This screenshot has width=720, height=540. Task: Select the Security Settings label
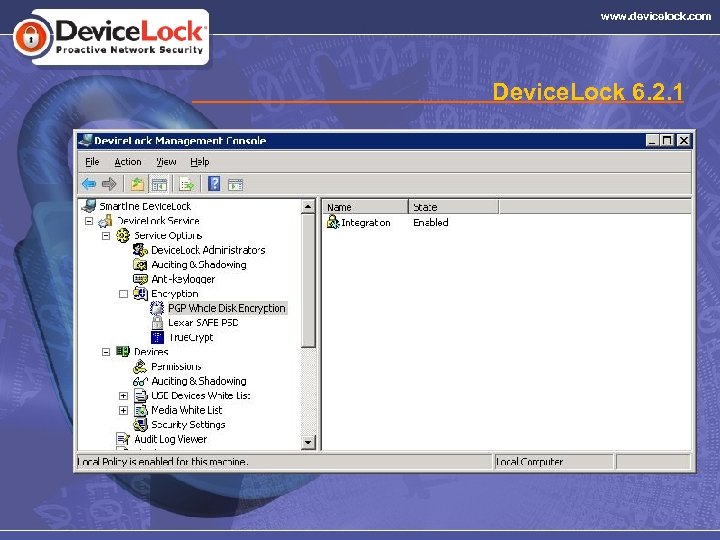pyautogui.click(x=188, y=424)
